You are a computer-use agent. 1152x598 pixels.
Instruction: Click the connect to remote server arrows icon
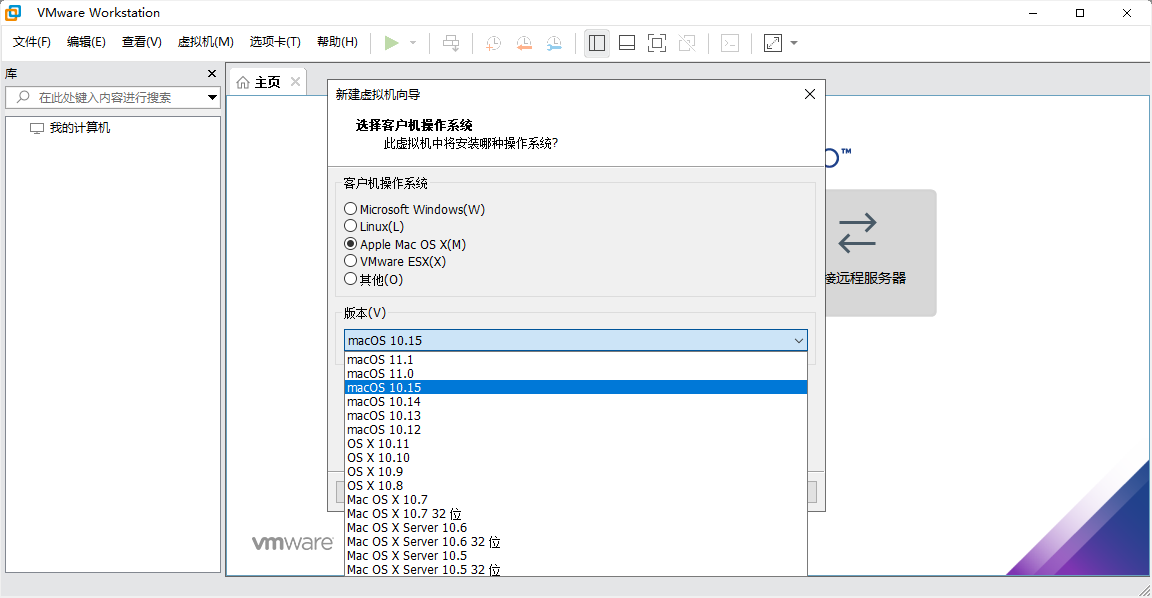point(857,233)
